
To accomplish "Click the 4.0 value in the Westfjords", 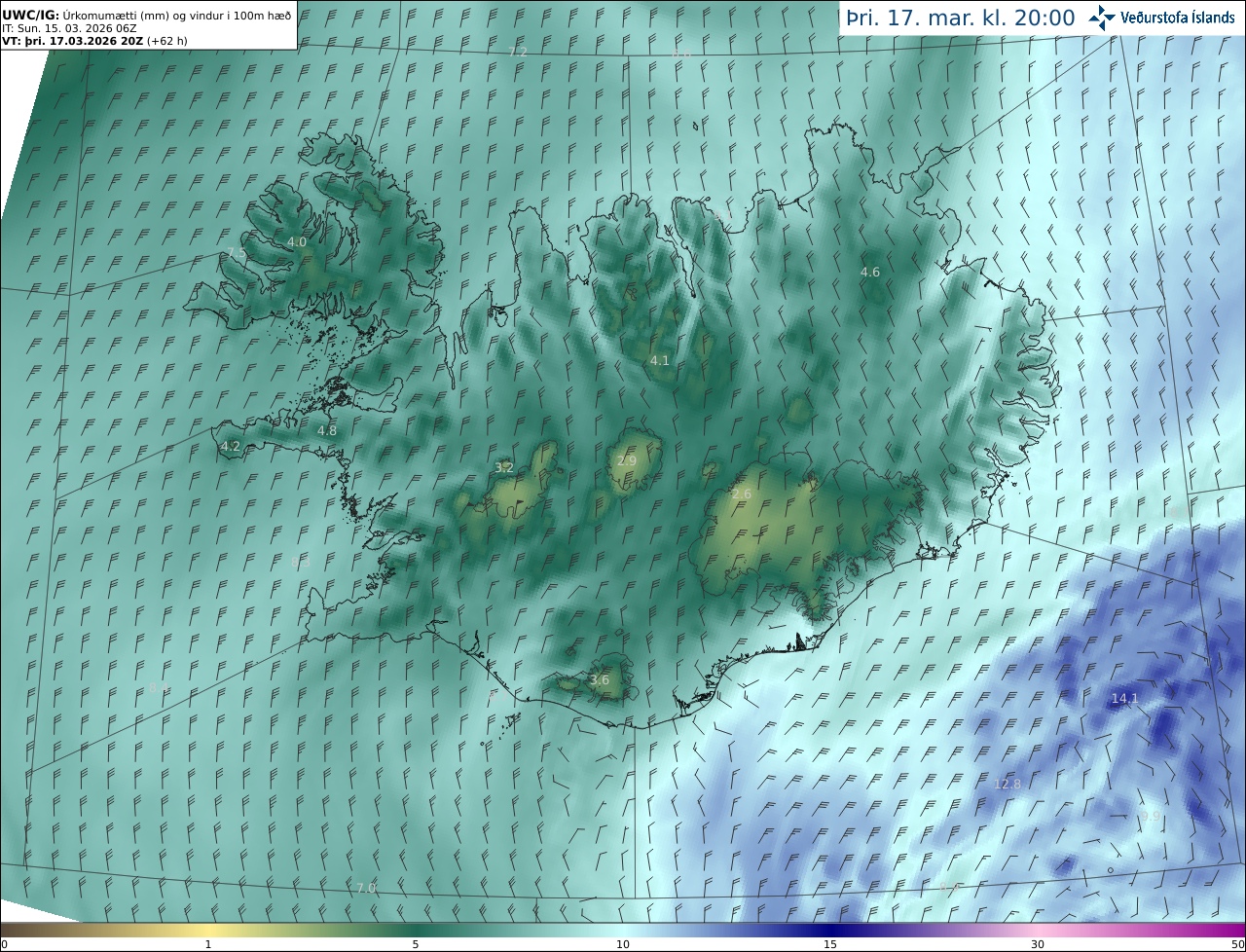I will pos(297,241).
